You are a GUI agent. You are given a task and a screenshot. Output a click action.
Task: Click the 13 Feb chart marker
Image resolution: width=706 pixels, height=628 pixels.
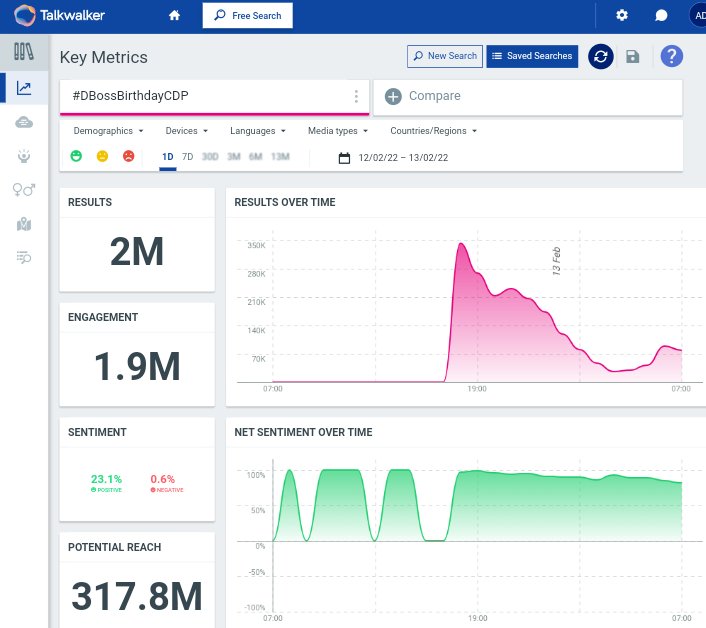[557, 262]
